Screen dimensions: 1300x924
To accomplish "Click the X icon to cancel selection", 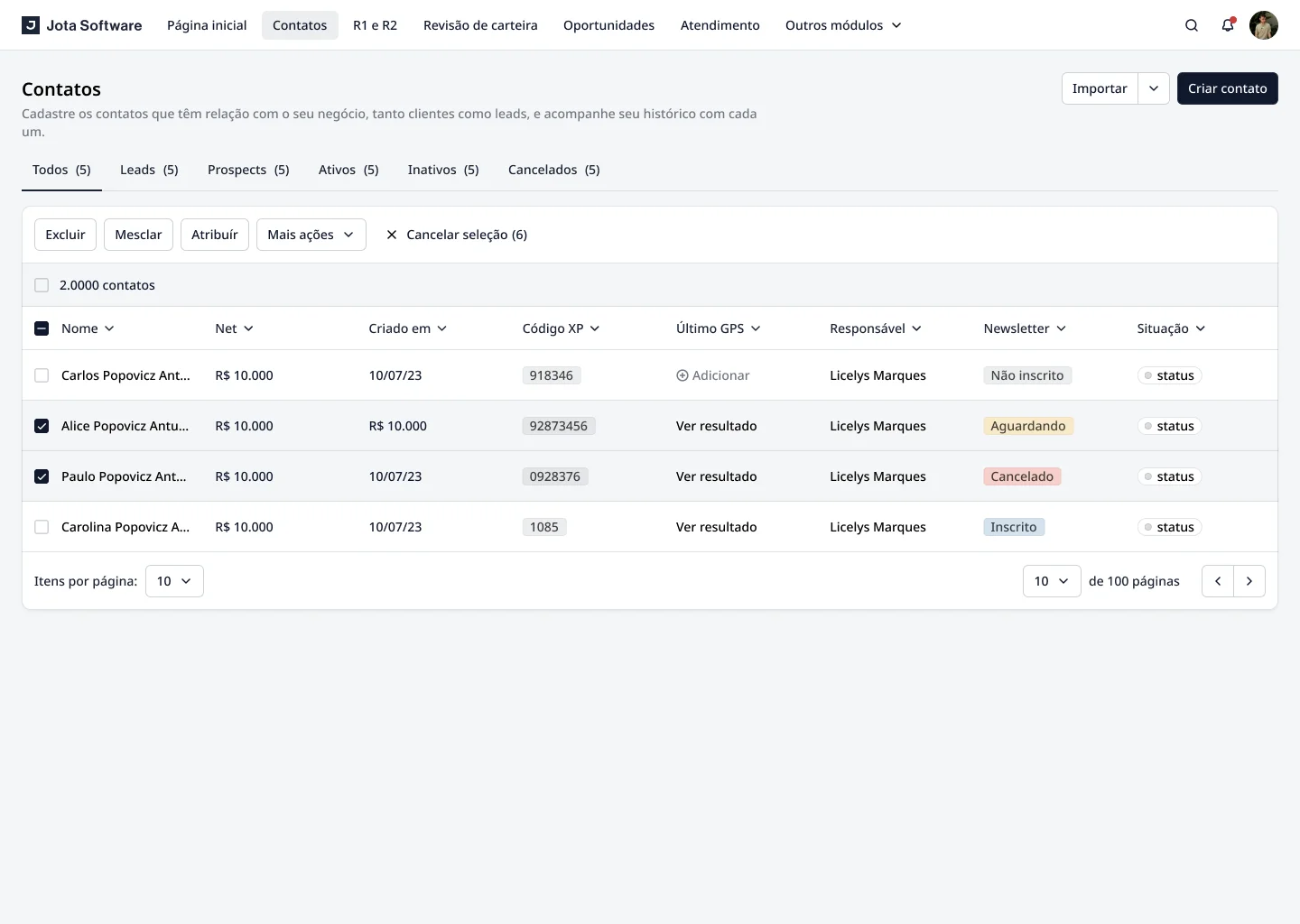I will point(392,235).
